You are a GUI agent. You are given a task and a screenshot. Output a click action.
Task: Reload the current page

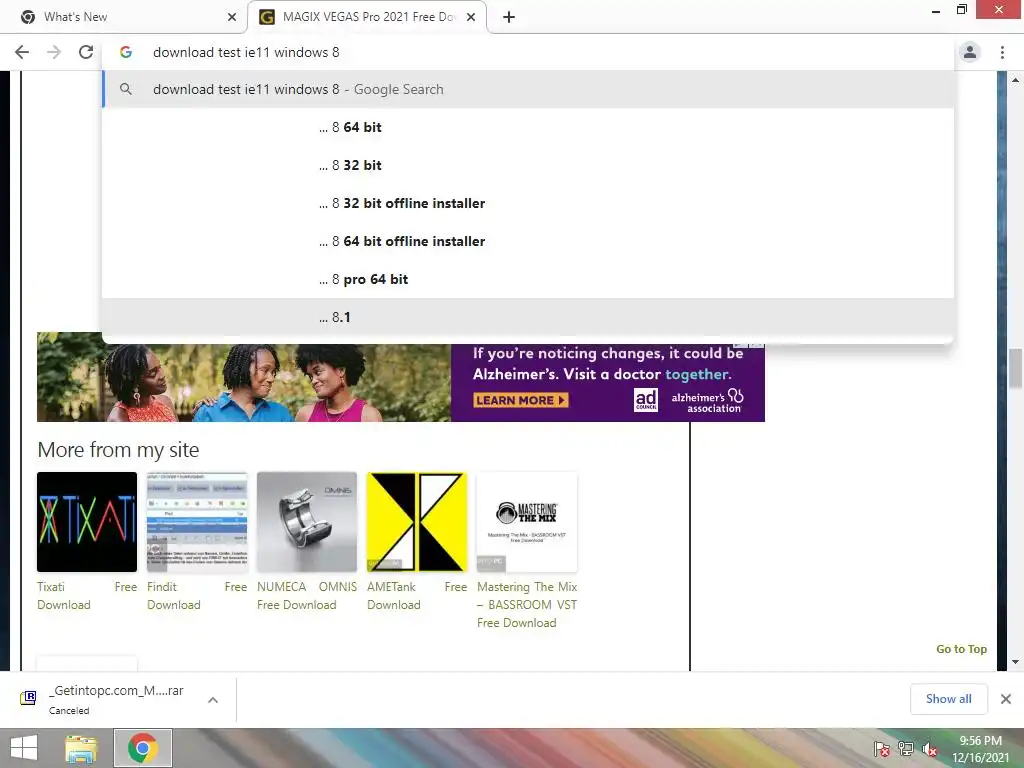[86, 52]
